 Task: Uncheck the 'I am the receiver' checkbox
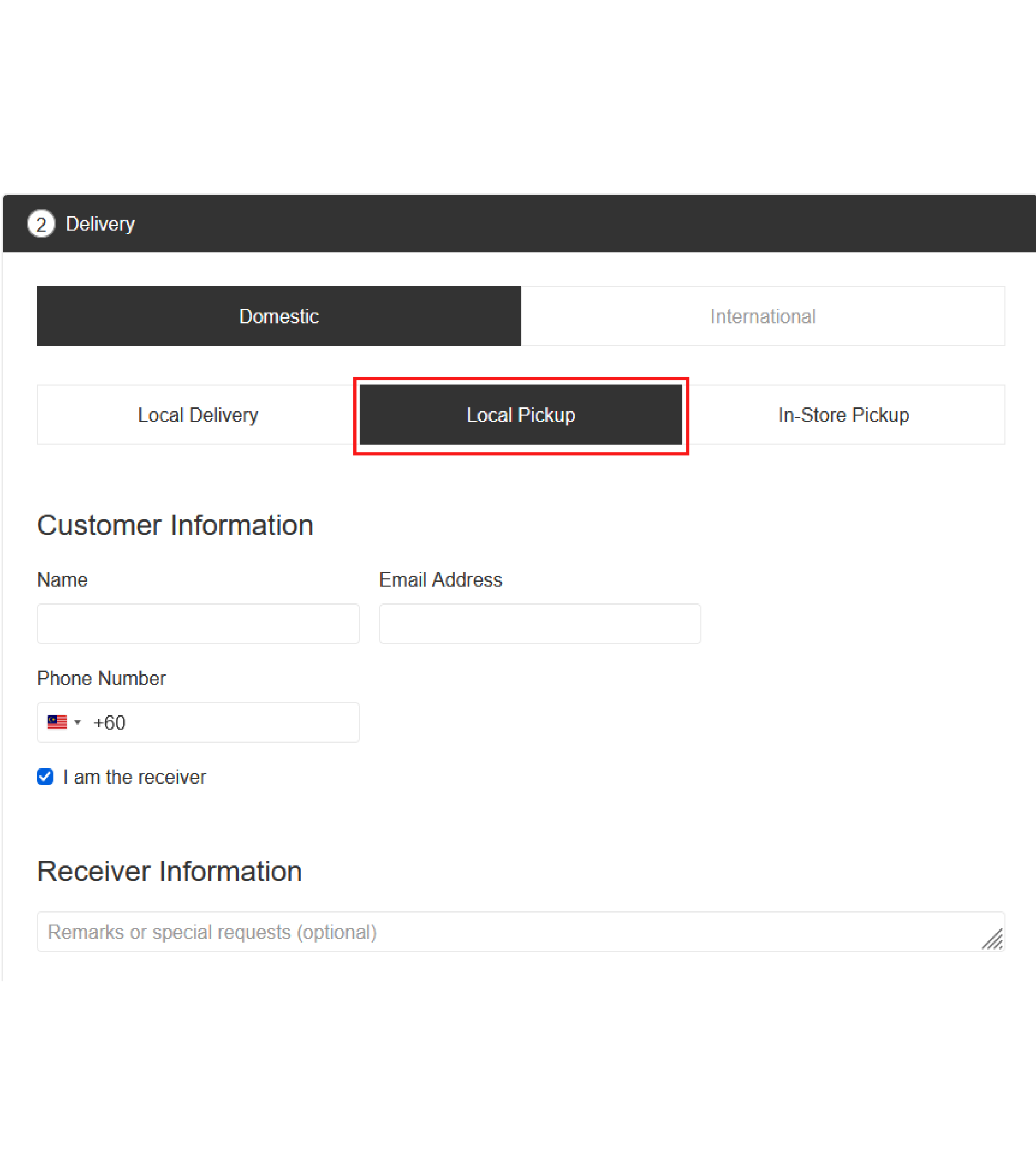pos(45,777)
